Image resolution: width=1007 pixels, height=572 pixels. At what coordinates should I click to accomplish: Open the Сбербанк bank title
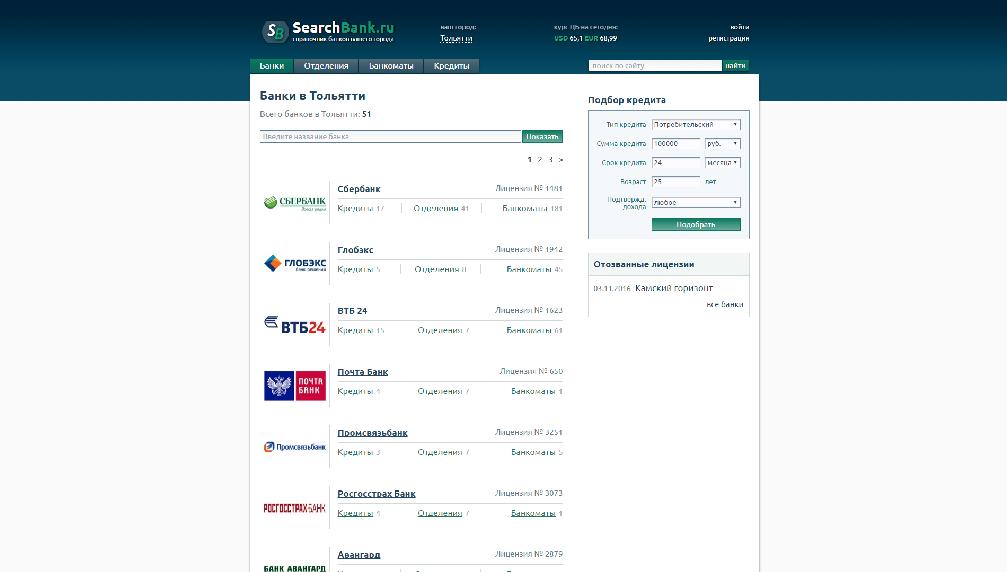359,189
